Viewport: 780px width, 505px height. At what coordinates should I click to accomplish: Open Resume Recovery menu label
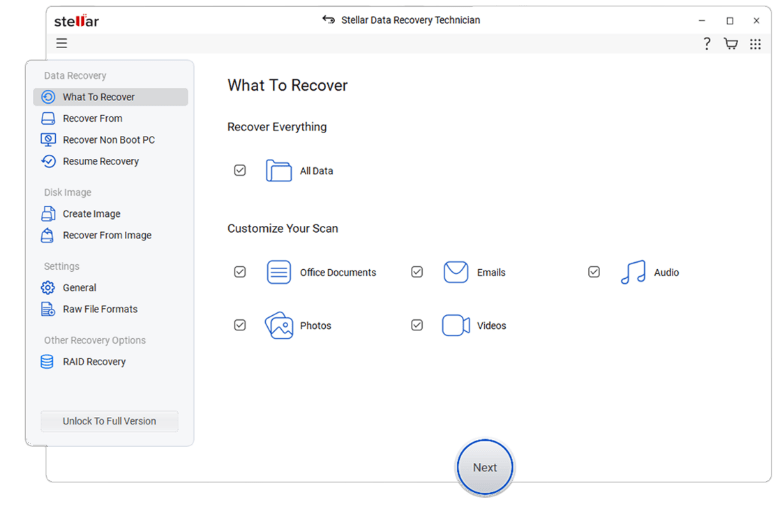coord(101,161)
